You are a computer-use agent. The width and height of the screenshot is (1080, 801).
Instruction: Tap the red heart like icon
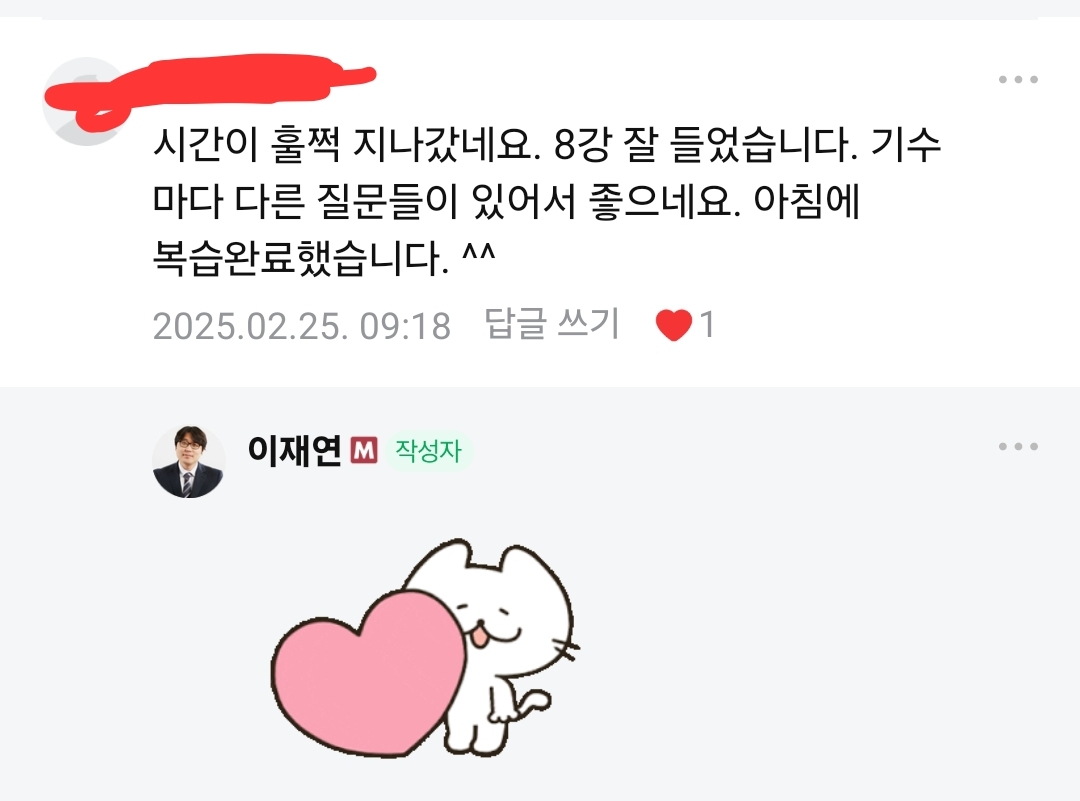pyautogui.click(x=674, y=325)
